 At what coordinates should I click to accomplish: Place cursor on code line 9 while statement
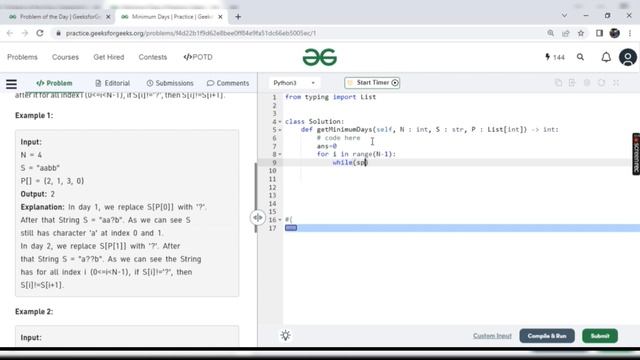click(350, 162)
